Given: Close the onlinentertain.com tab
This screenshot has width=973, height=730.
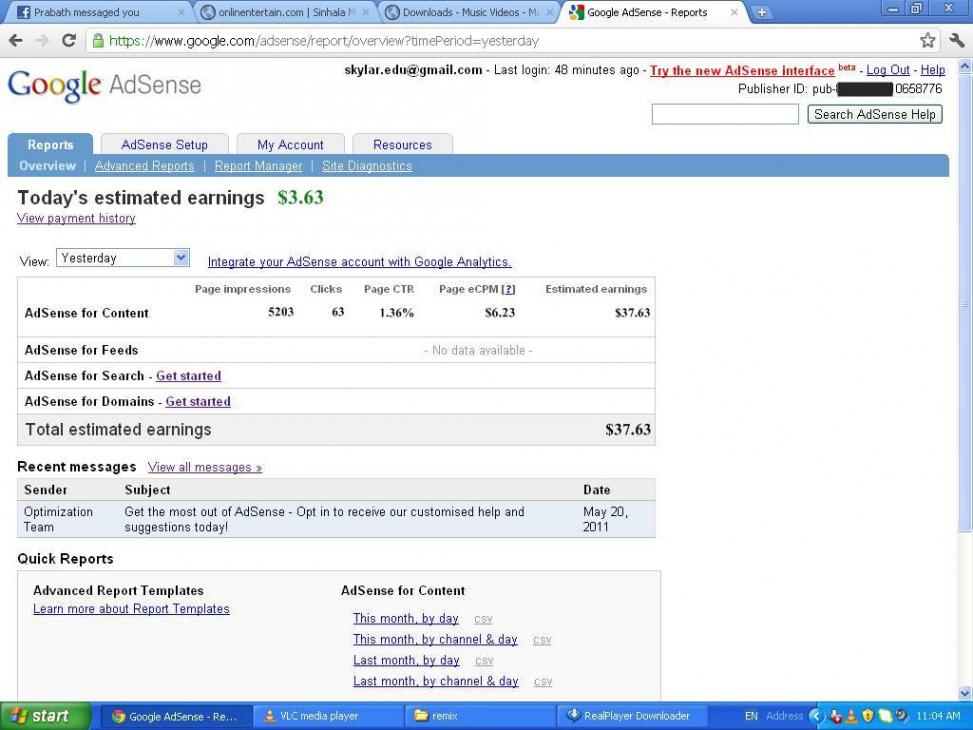Looking at the screenshot, I should tap(365, 12).
